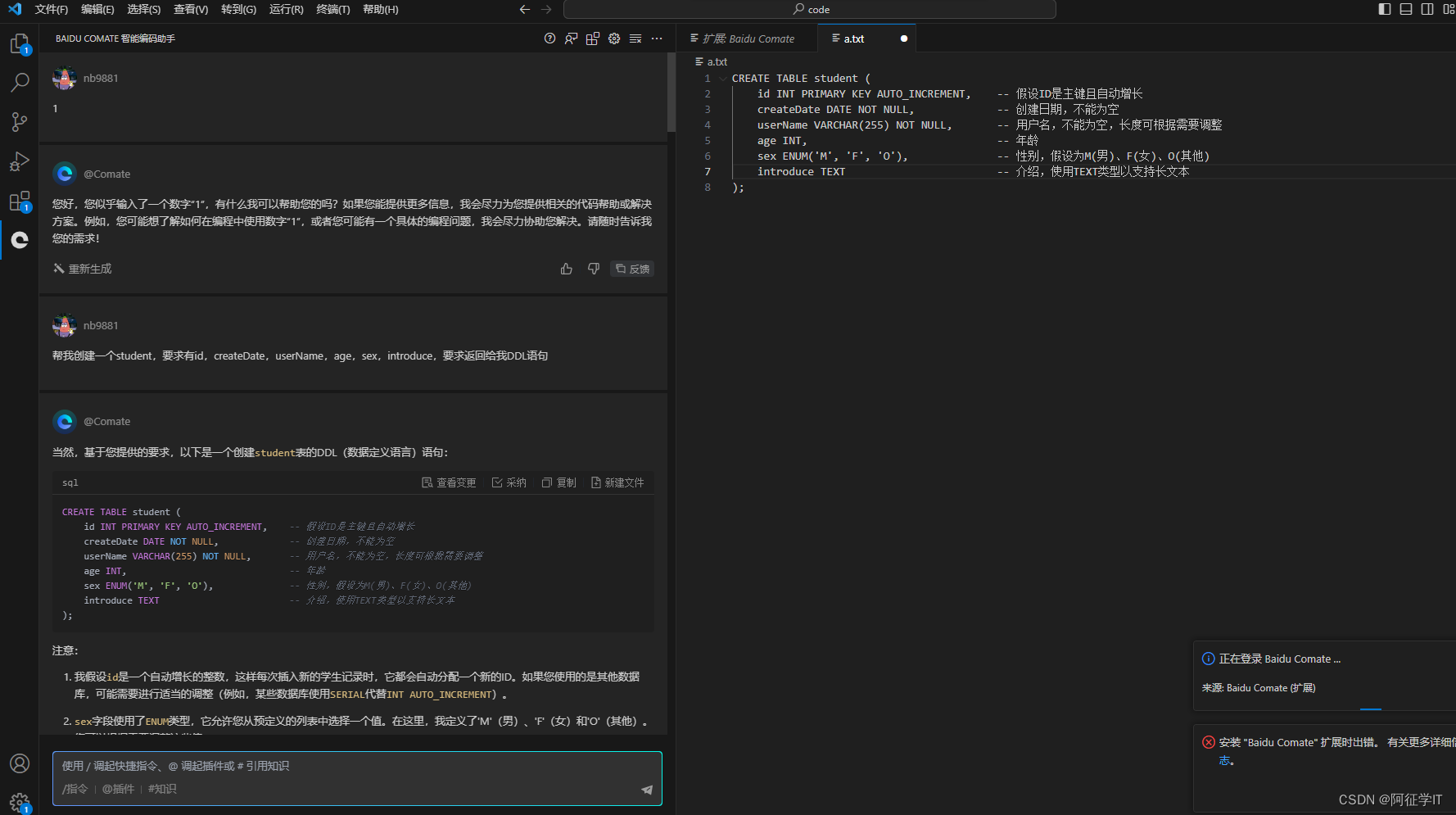Click 来源: Baidu Comate (扩展) notification text

click(1259, 688)
